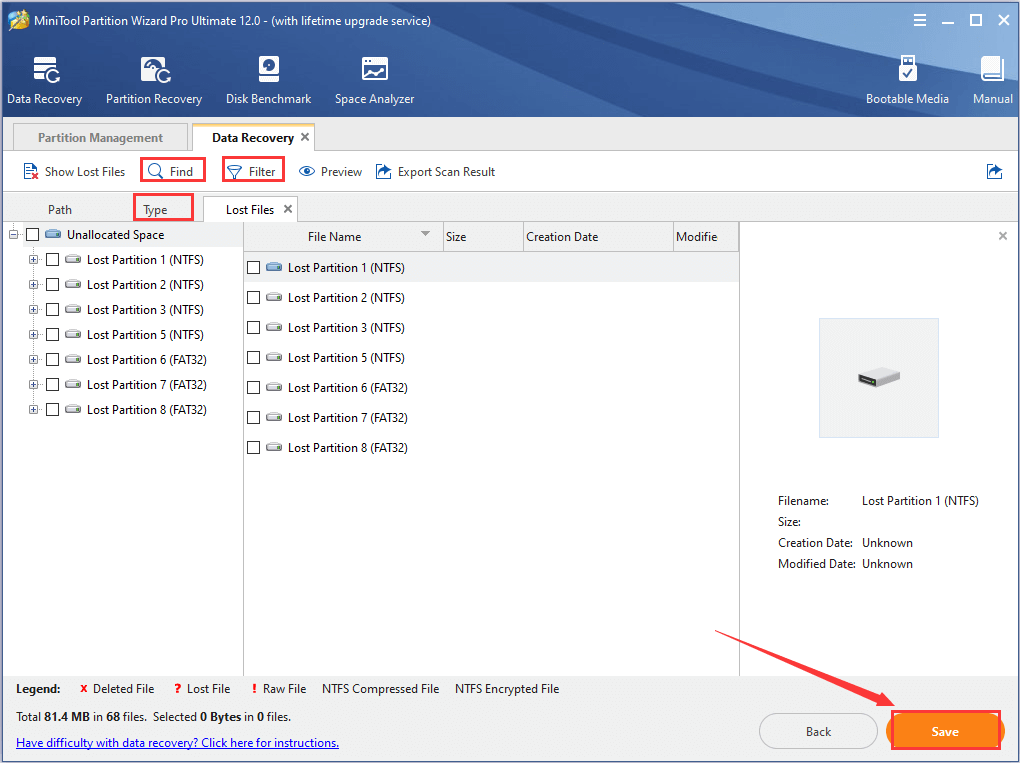Check Lost Partition 5 (NTFS) in tree
Screen dimensions: 1020x763
click(x=53, y=334)
